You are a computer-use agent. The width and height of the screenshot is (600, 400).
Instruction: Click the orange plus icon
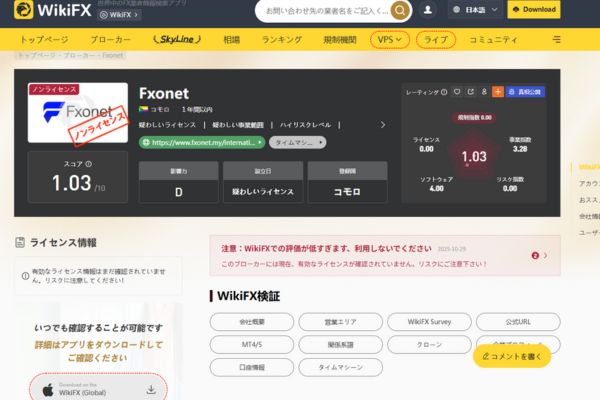click(498, 92)
